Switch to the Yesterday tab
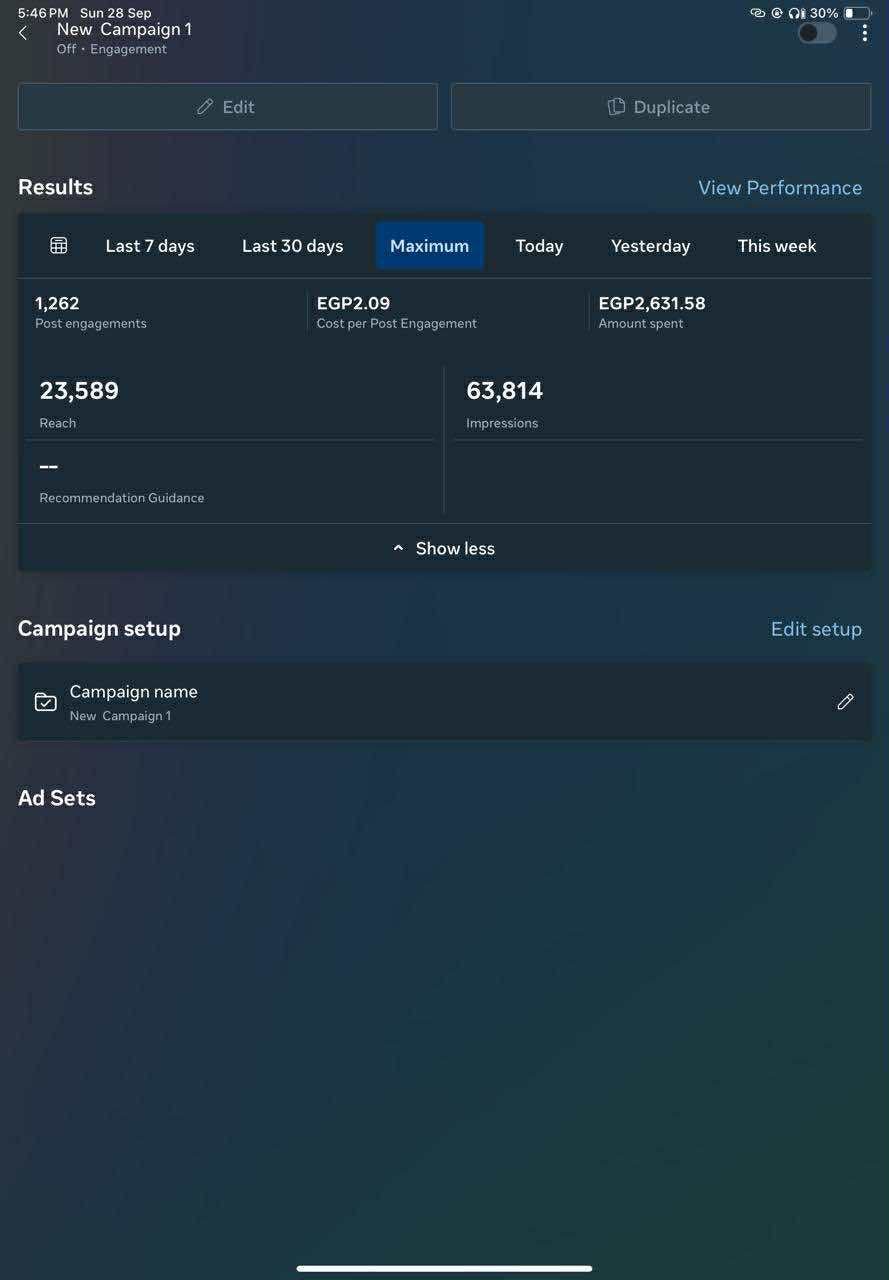This screenshot has width=889, height=1280. pyautogui.click(x=650, y=246)
